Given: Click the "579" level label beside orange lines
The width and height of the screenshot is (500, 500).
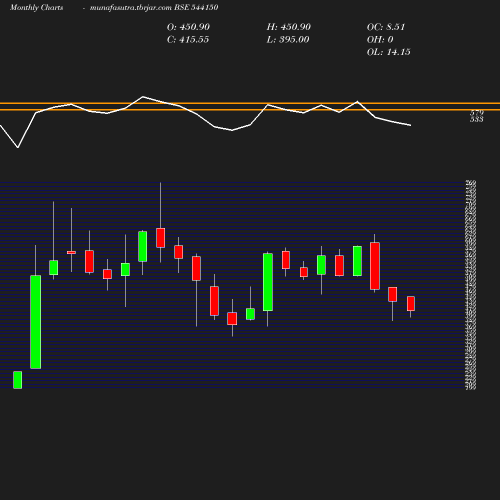Looking at the screenshot, I should pyautogui.click(x=477, y=113).
